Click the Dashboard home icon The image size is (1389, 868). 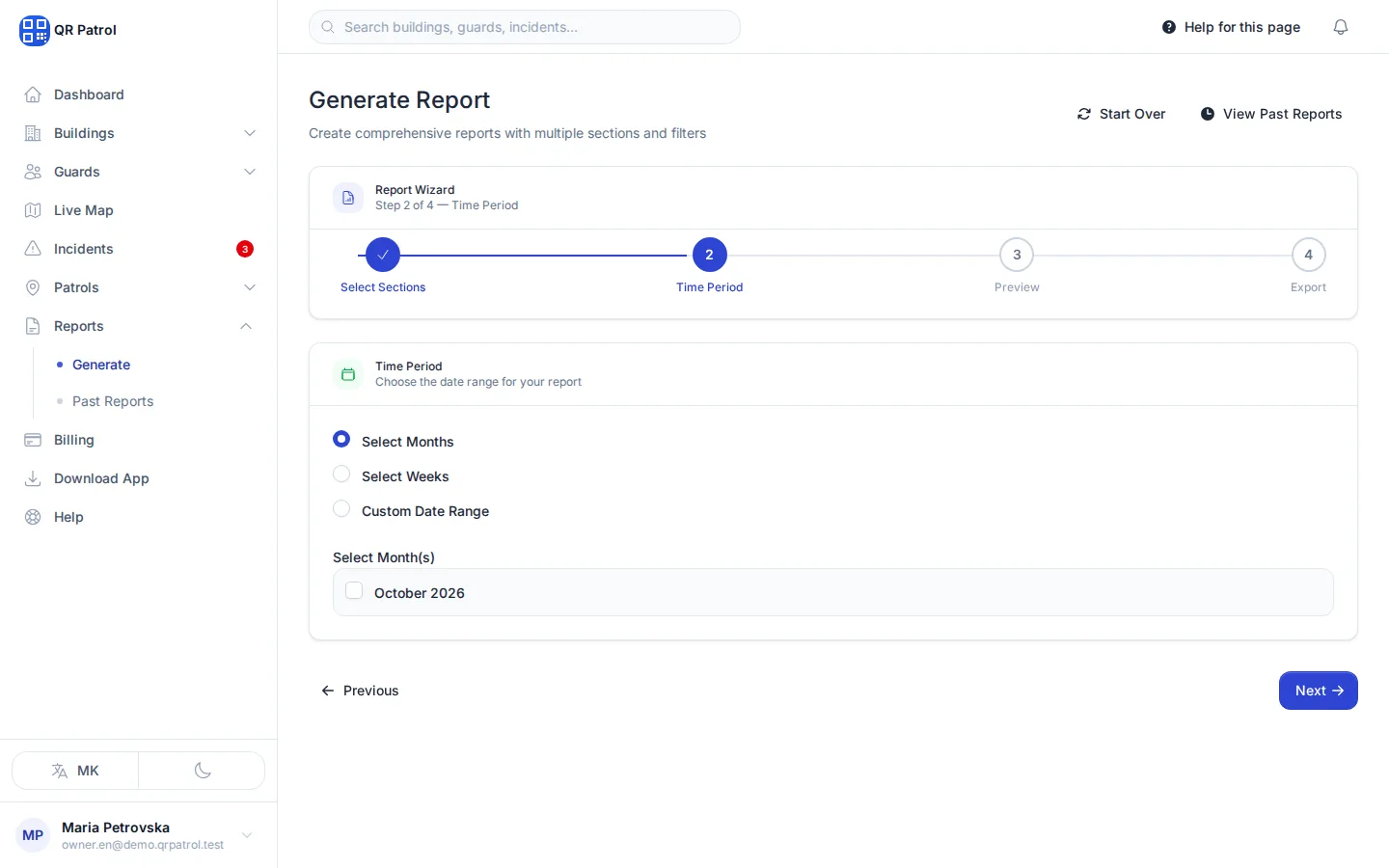[33, 95]
